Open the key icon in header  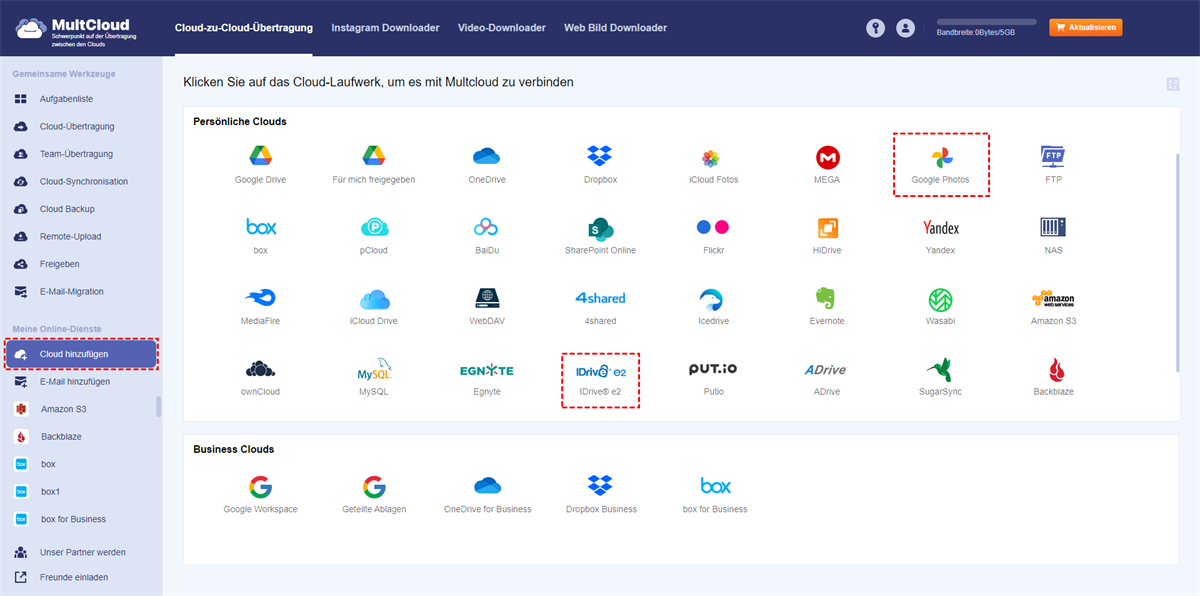(875, 28)
